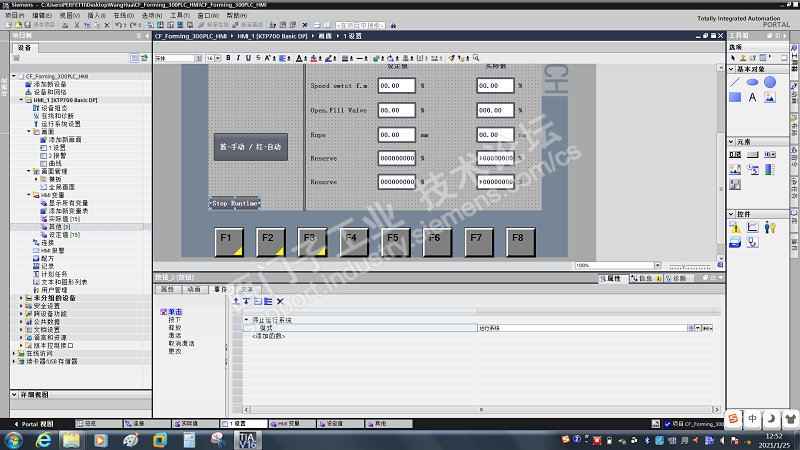This screenshot has height=450, width=800.
Task: Click the Undo icon in main toolbar
Action: coord(118,25)
